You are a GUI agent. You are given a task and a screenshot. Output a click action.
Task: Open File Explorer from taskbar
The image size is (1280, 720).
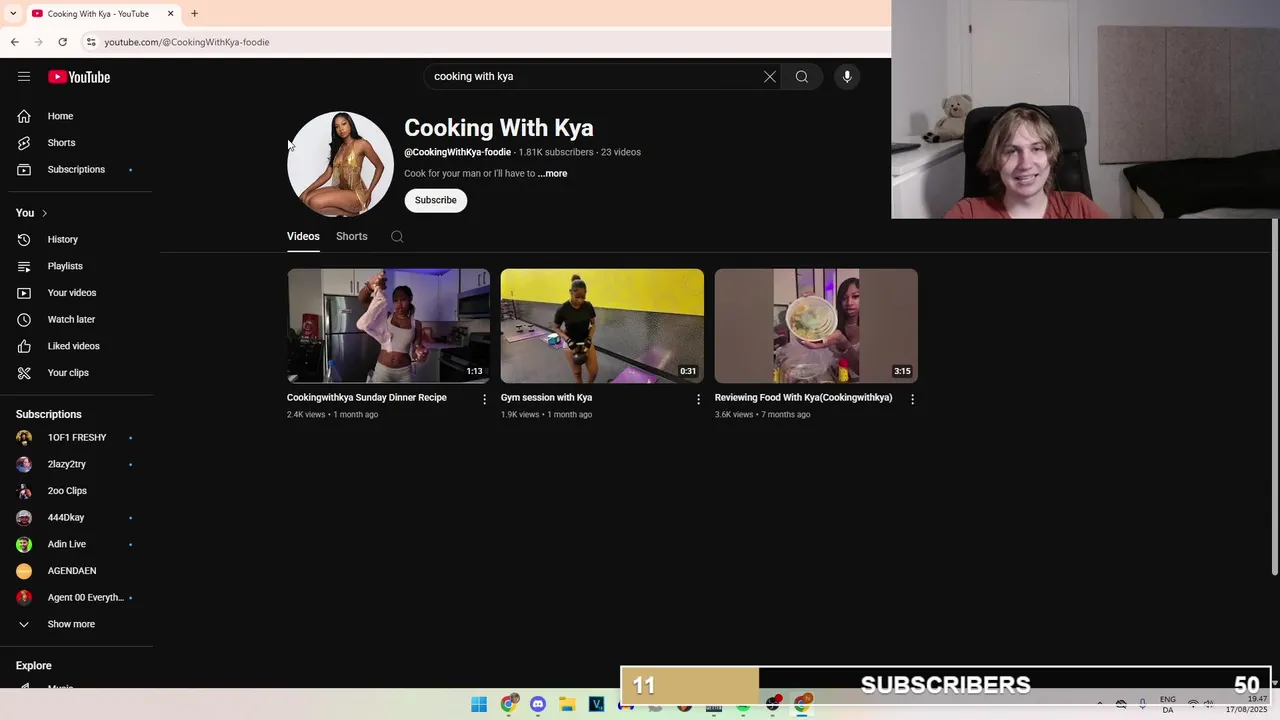pyautogui.click(x=567, y=704)
